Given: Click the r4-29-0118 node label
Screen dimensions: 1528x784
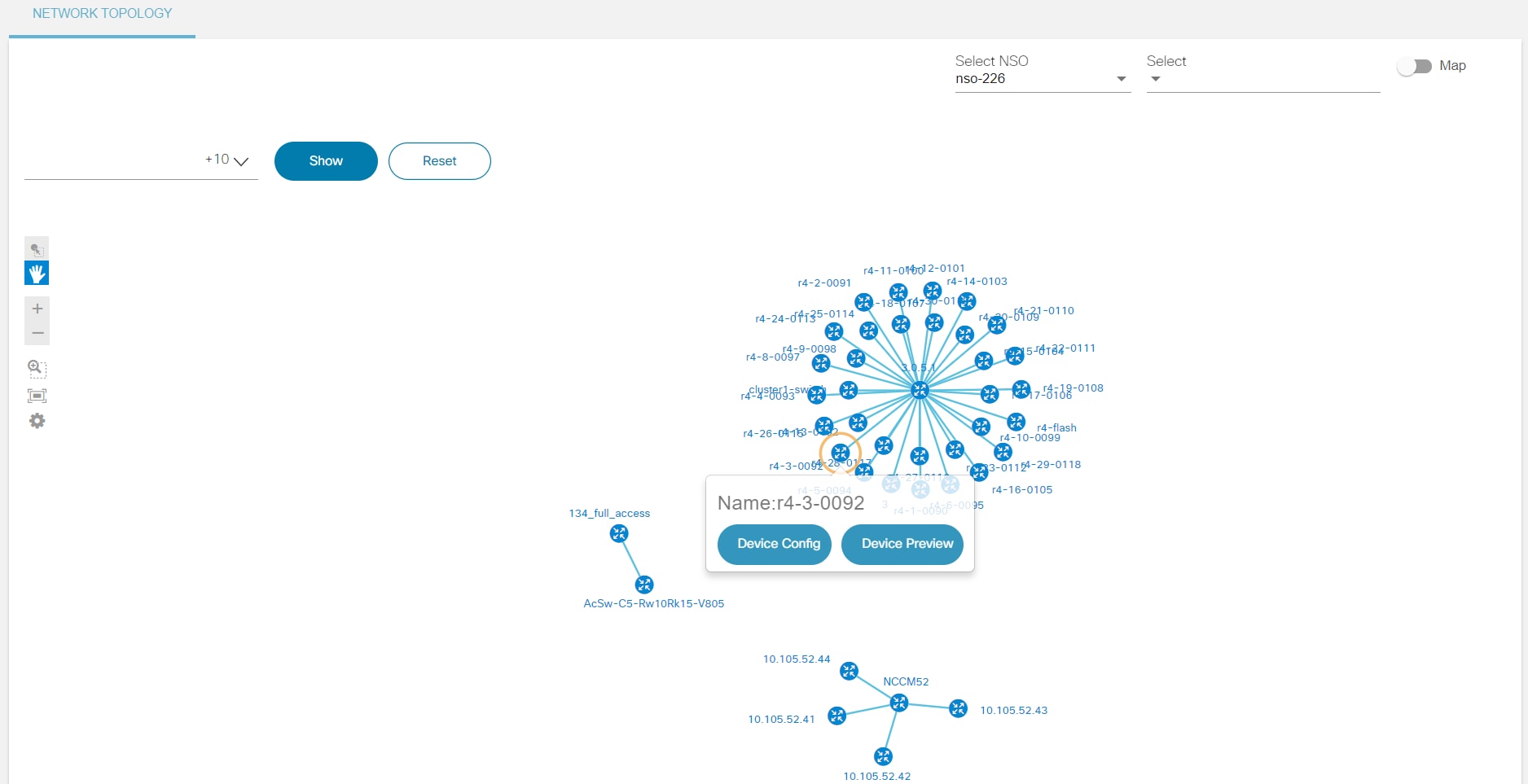Looking at the screenshot, I should pyautogui.click(x=1052, y=465).
